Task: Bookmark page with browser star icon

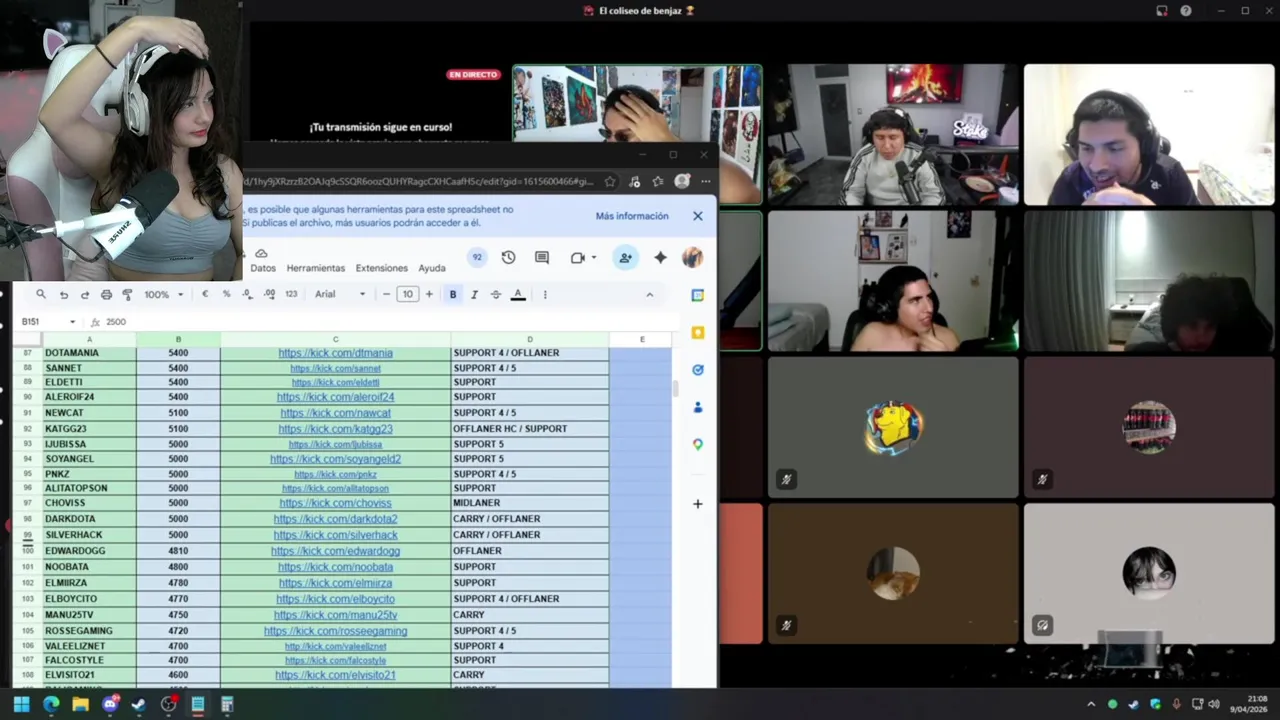Action: pos(610,181)
